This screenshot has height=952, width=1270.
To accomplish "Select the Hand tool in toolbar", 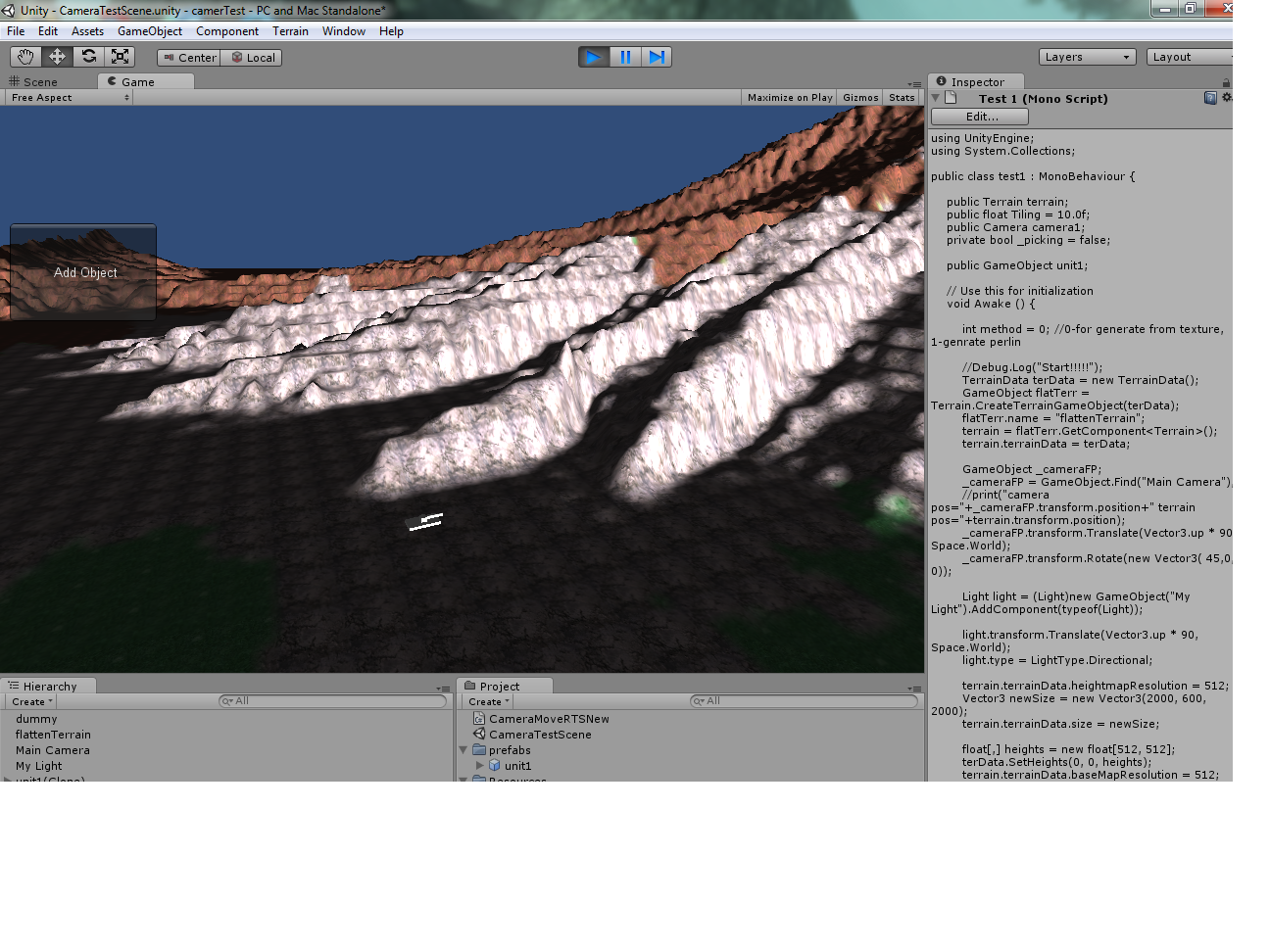I will (25, 57).
